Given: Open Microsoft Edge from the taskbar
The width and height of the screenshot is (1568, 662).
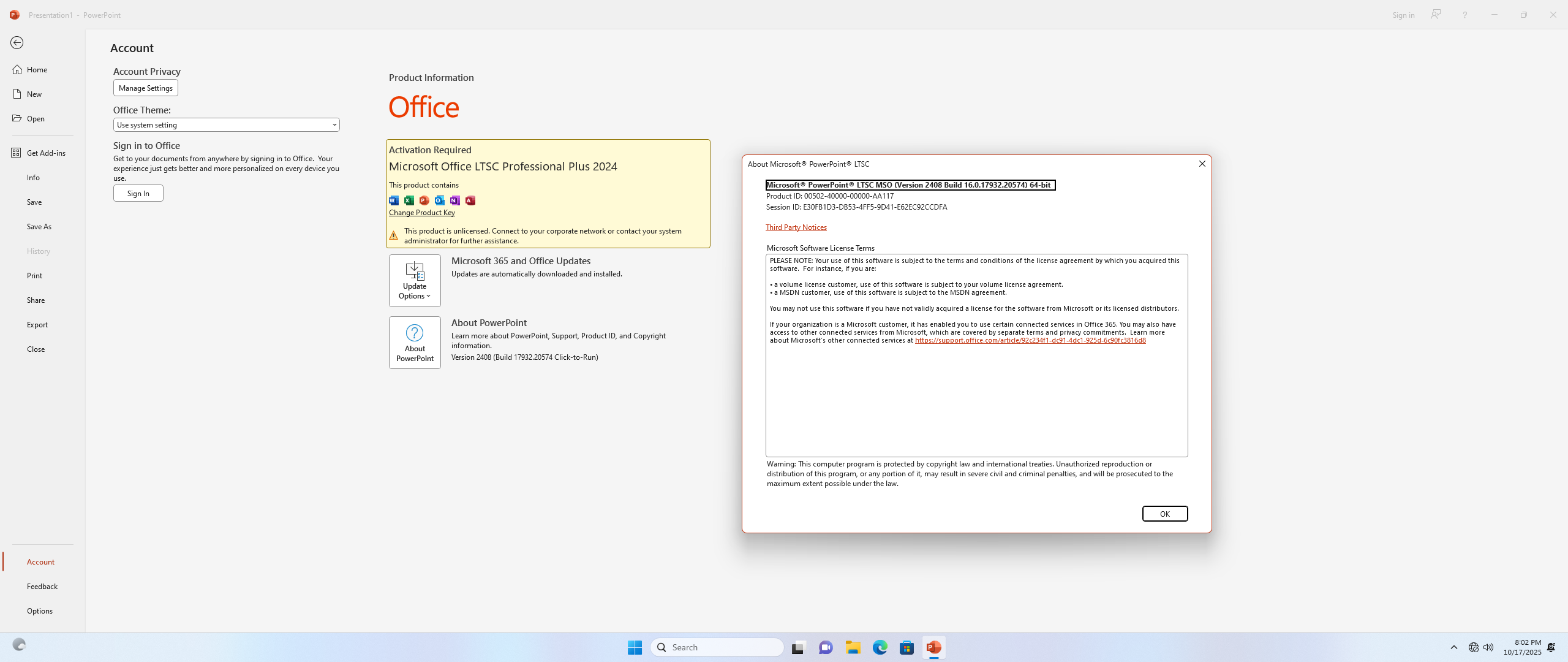Looking at the screenshot, I should point(880,647).
